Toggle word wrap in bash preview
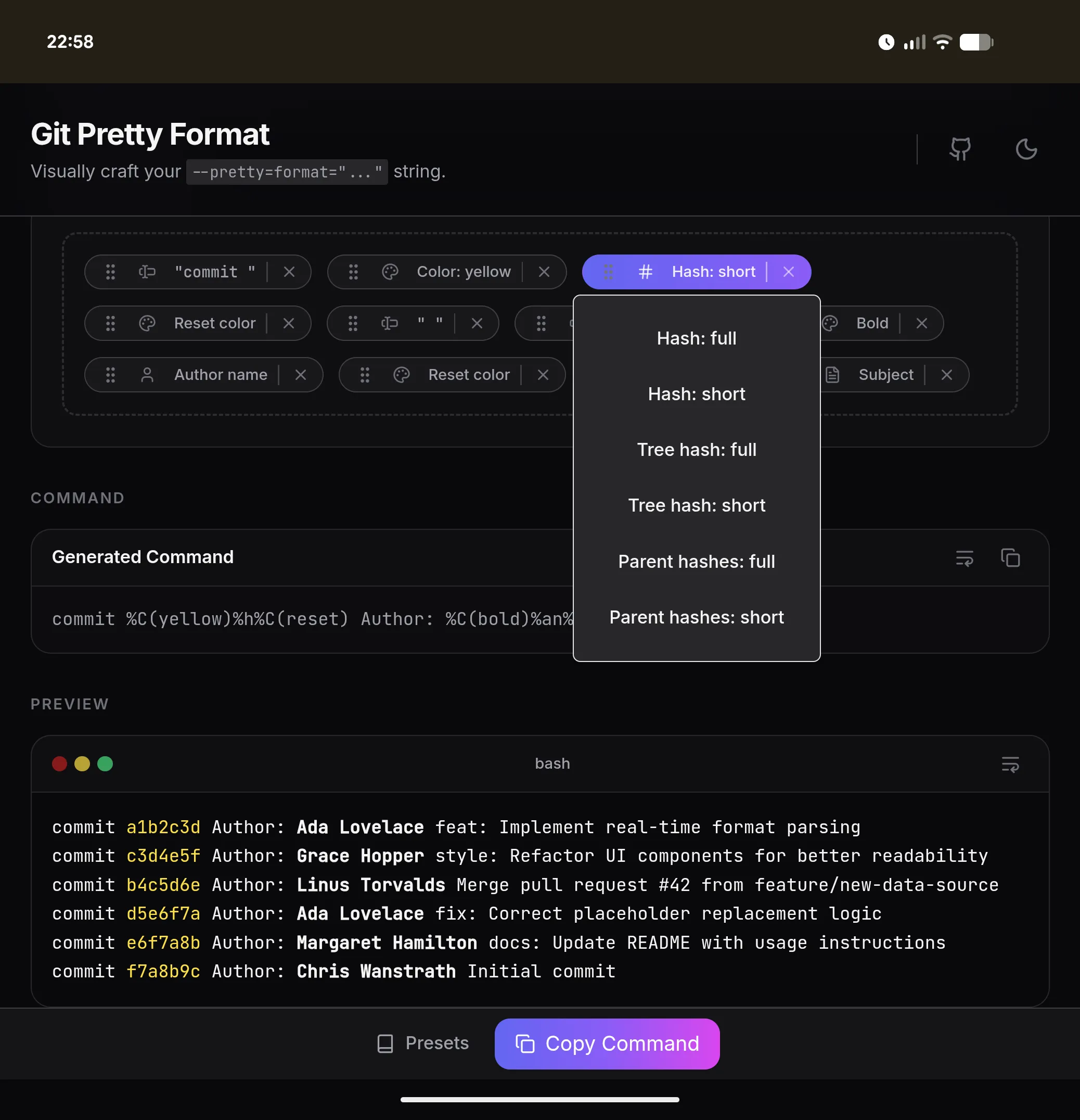 [x=1010, y=764]
